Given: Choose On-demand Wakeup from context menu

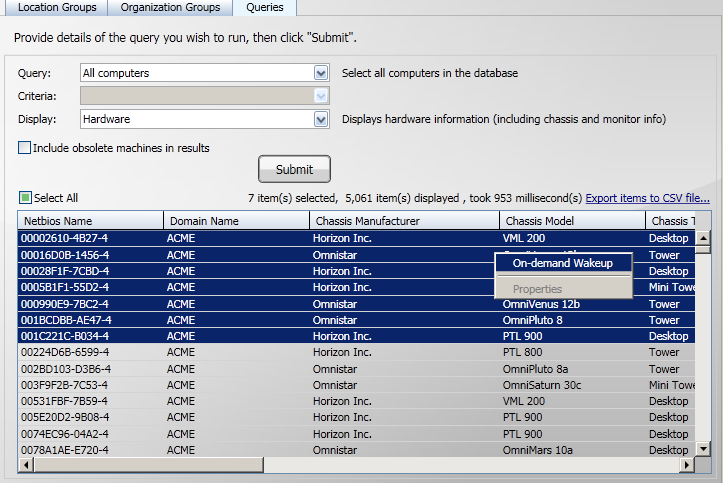Looking at the screenshot, I should click(x=563, y=263).
